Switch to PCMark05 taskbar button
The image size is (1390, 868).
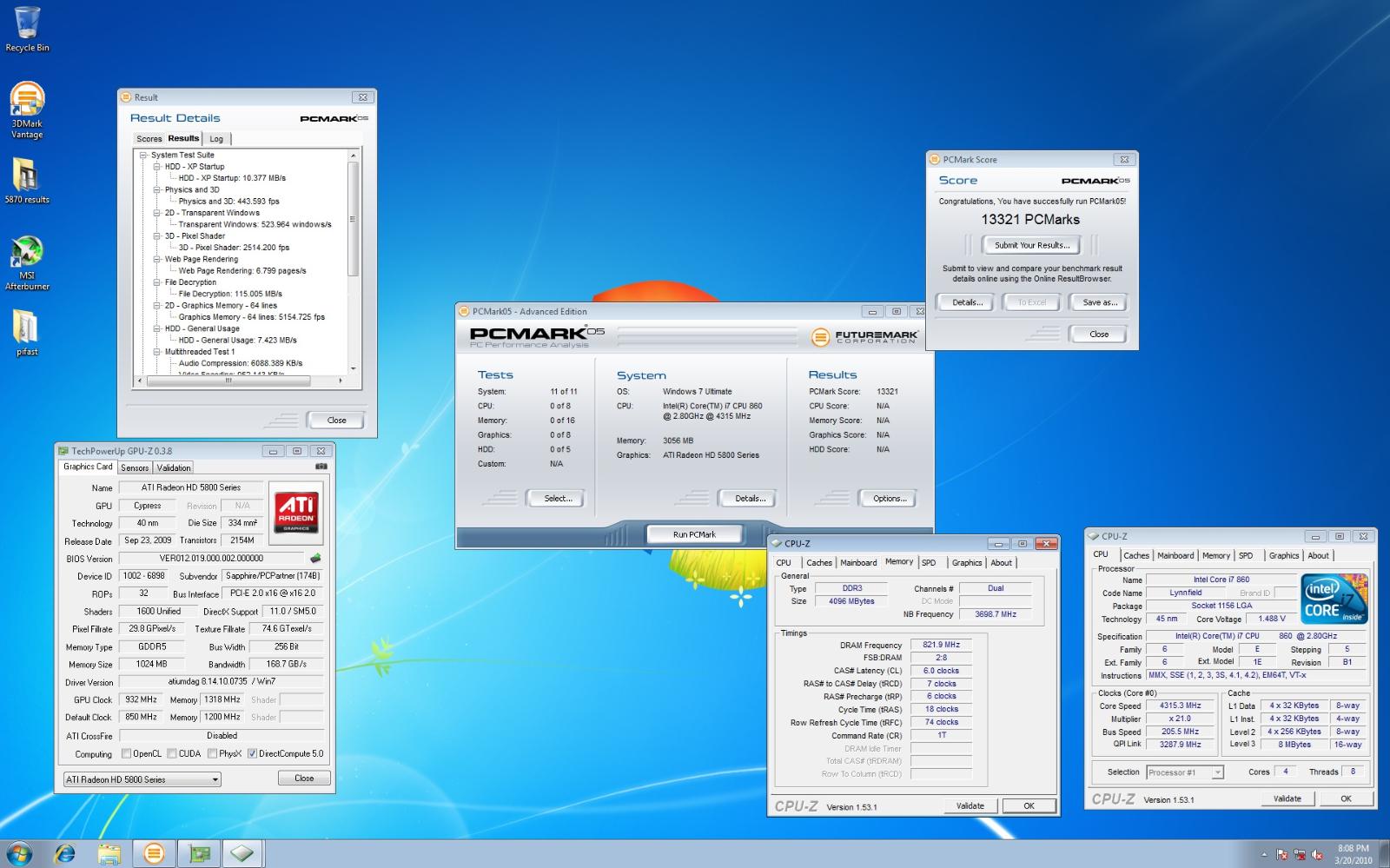(x=154, y=854)
